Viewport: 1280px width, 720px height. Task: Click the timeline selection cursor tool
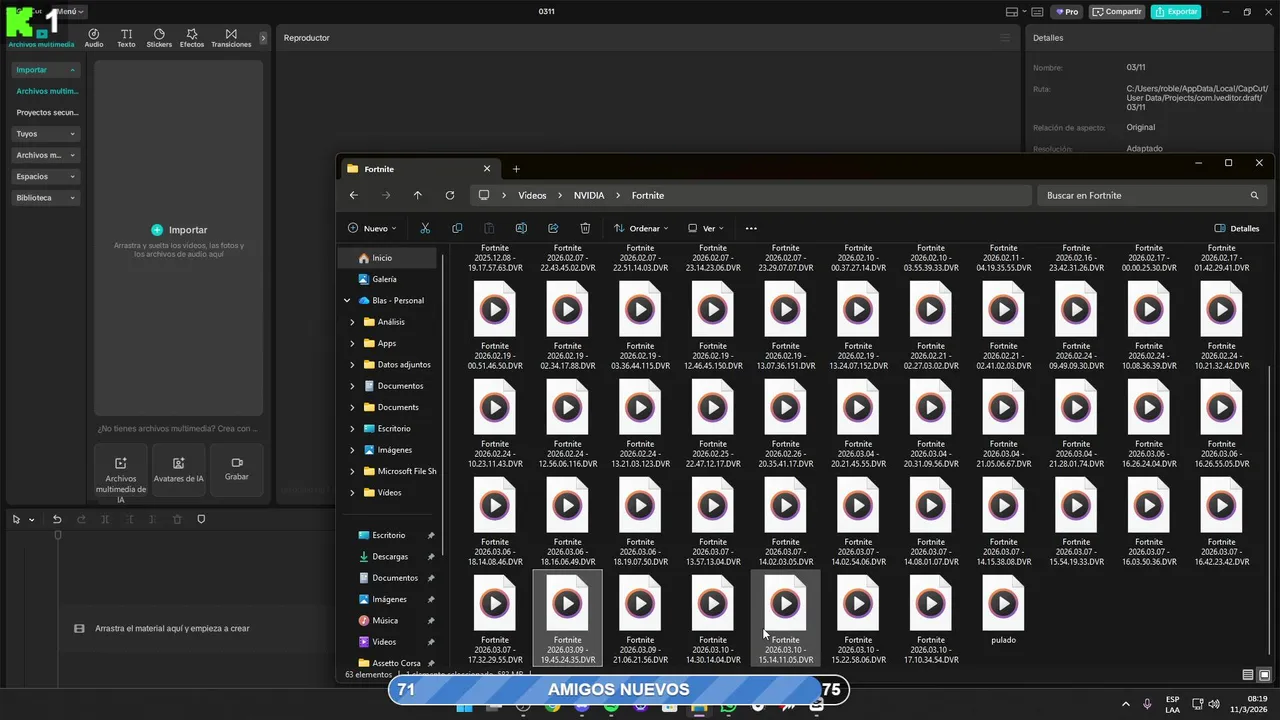click(16, 519)
